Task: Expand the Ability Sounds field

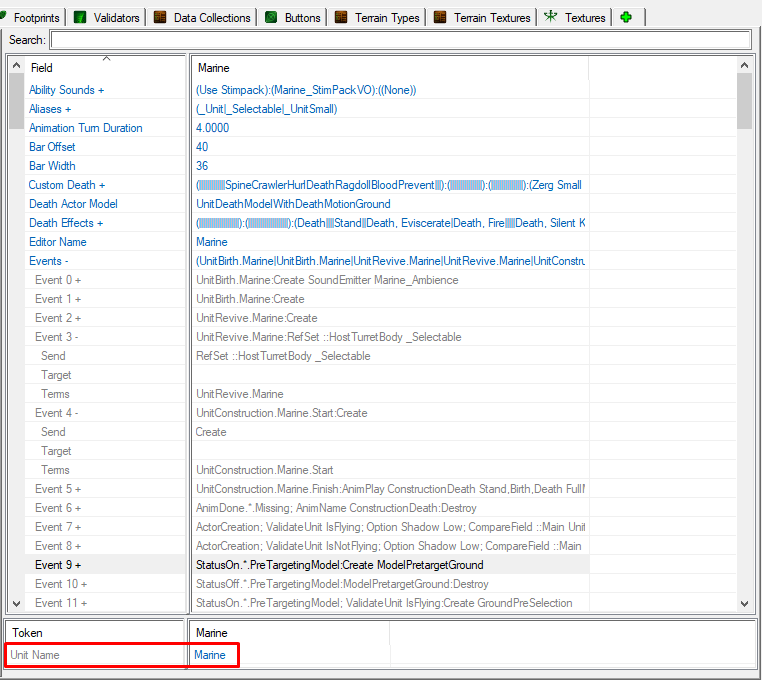Action: 101,90
